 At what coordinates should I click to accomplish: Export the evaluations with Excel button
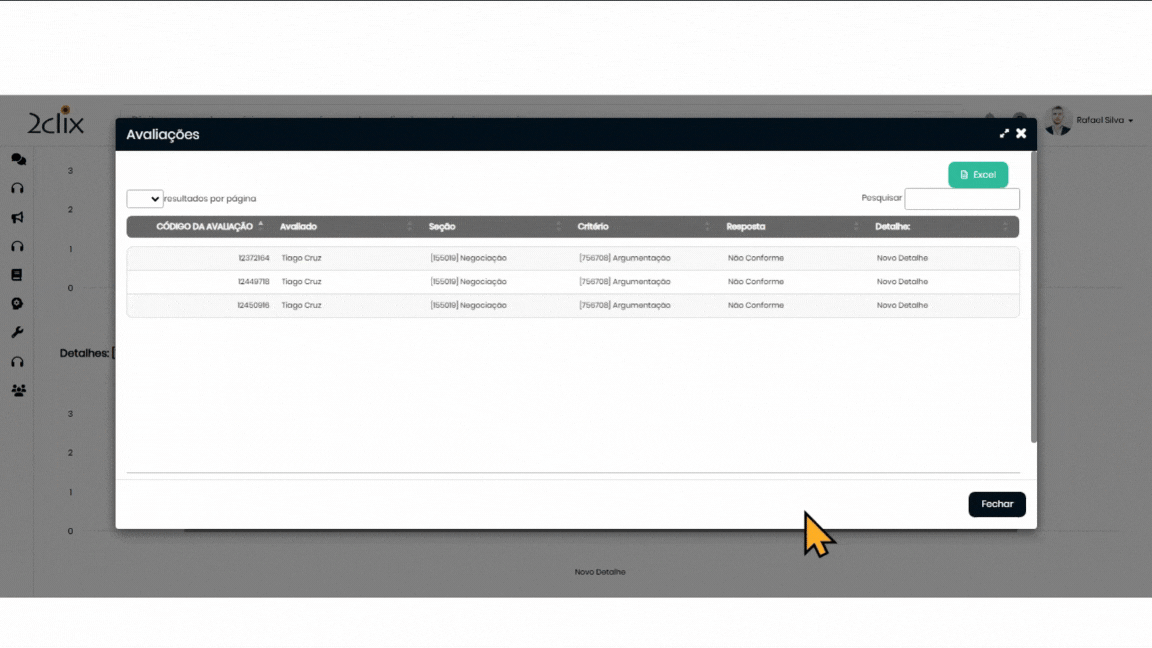[977, 175]
